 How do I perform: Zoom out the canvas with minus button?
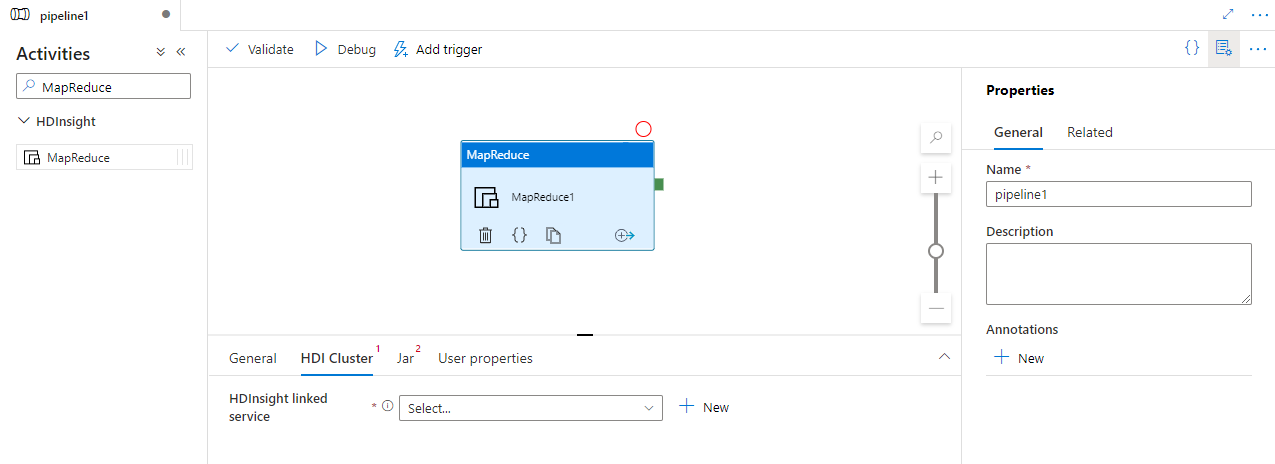point(936,309)
